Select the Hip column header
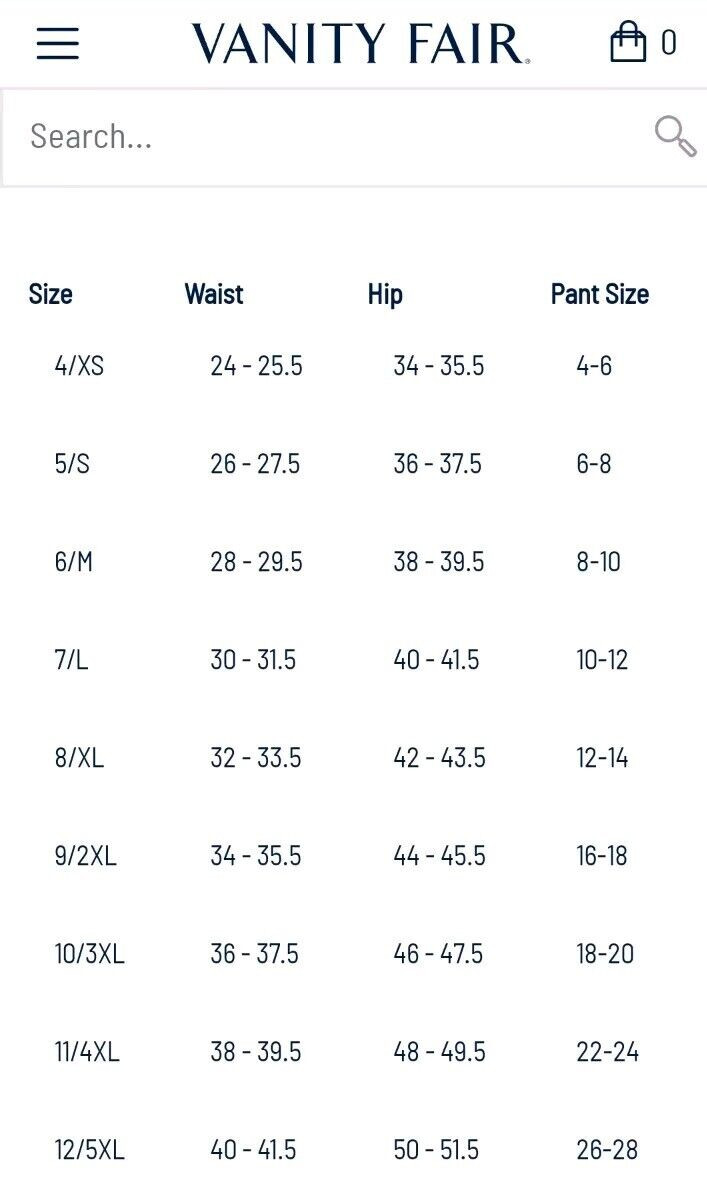 click(x=385, y=294)
